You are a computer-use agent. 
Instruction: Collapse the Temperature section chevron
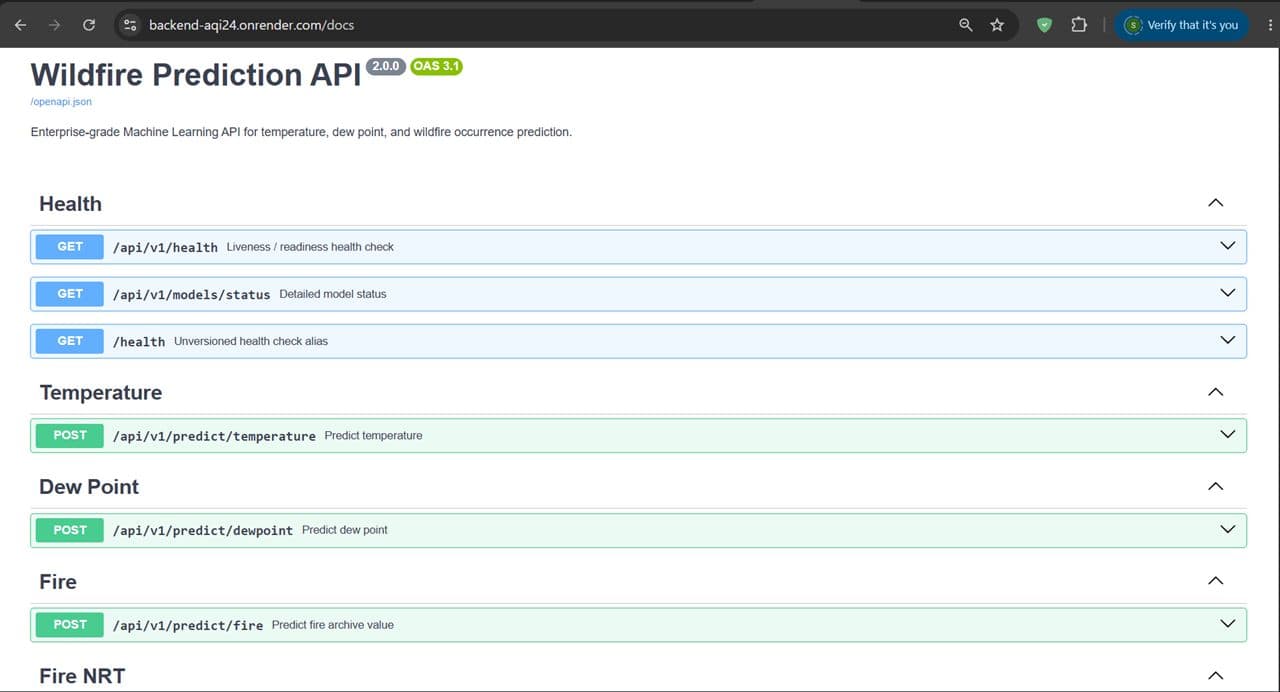tap(1216, 392)
